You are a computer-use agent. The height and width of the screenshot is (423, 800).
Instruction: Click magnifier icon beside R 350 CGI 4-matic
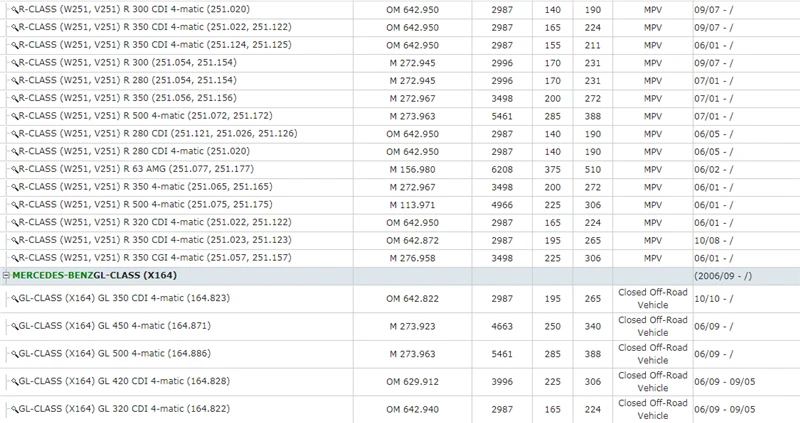point(14,258)
